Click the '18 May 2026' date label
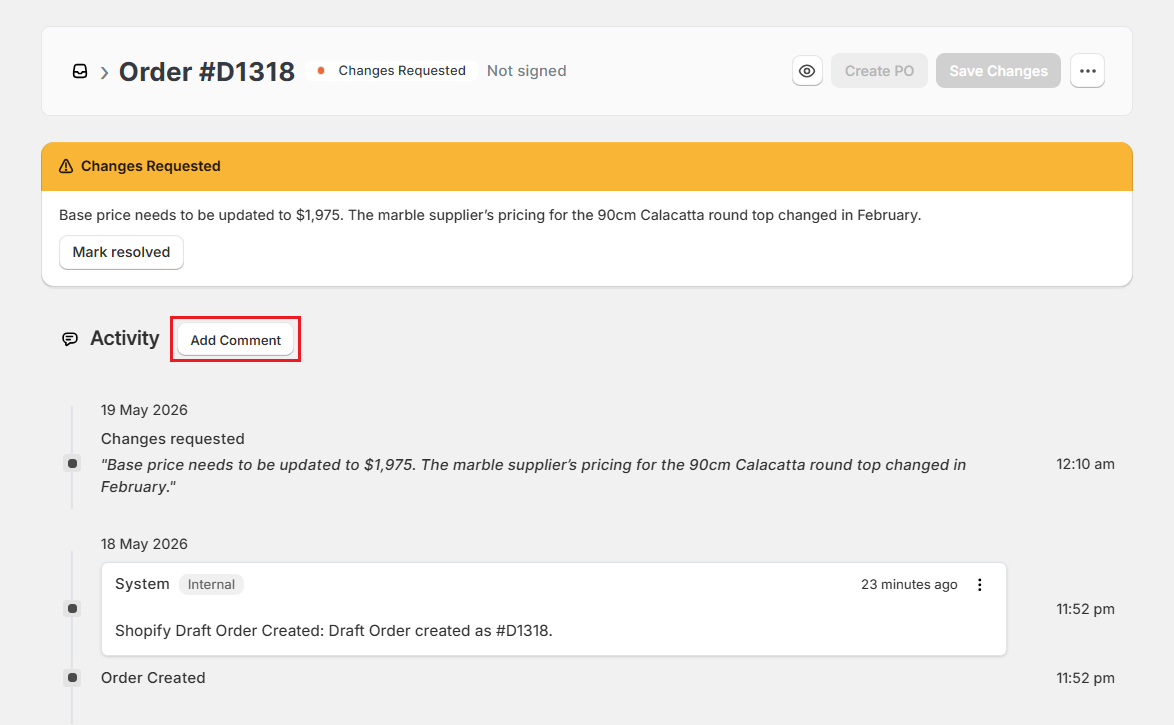This screenshot has height=725, width=1174. (145, 544)
